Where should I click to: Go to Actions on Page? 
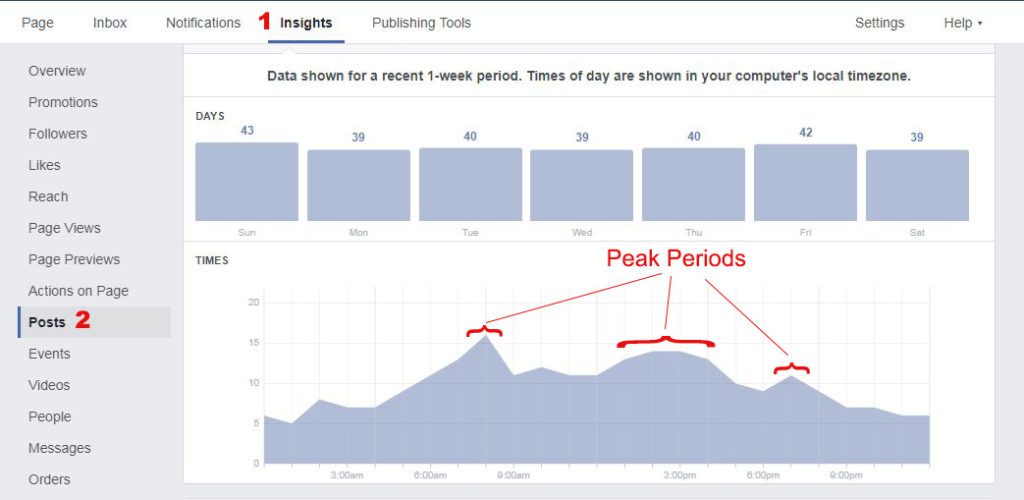point(78,290)
